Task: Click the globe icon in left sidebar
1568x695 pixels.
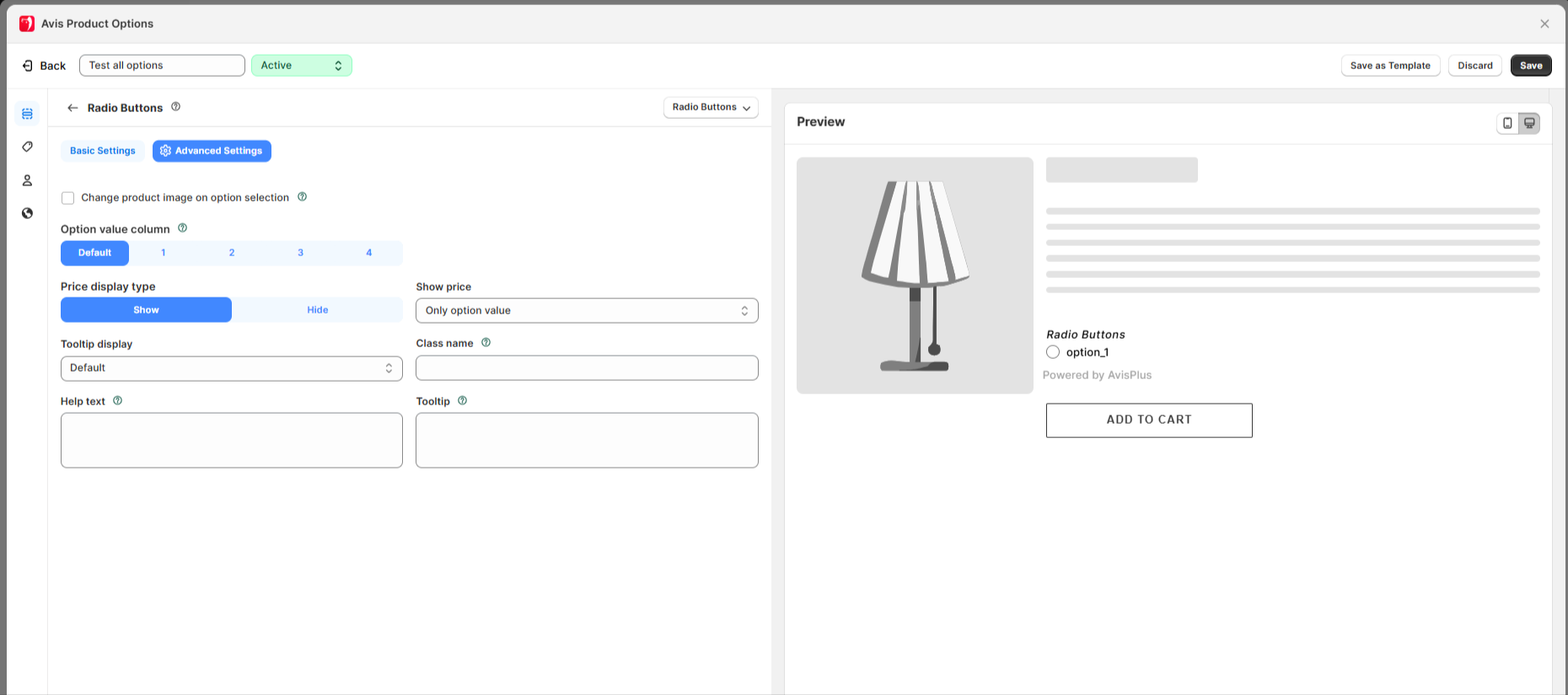Action: point(27,213)
